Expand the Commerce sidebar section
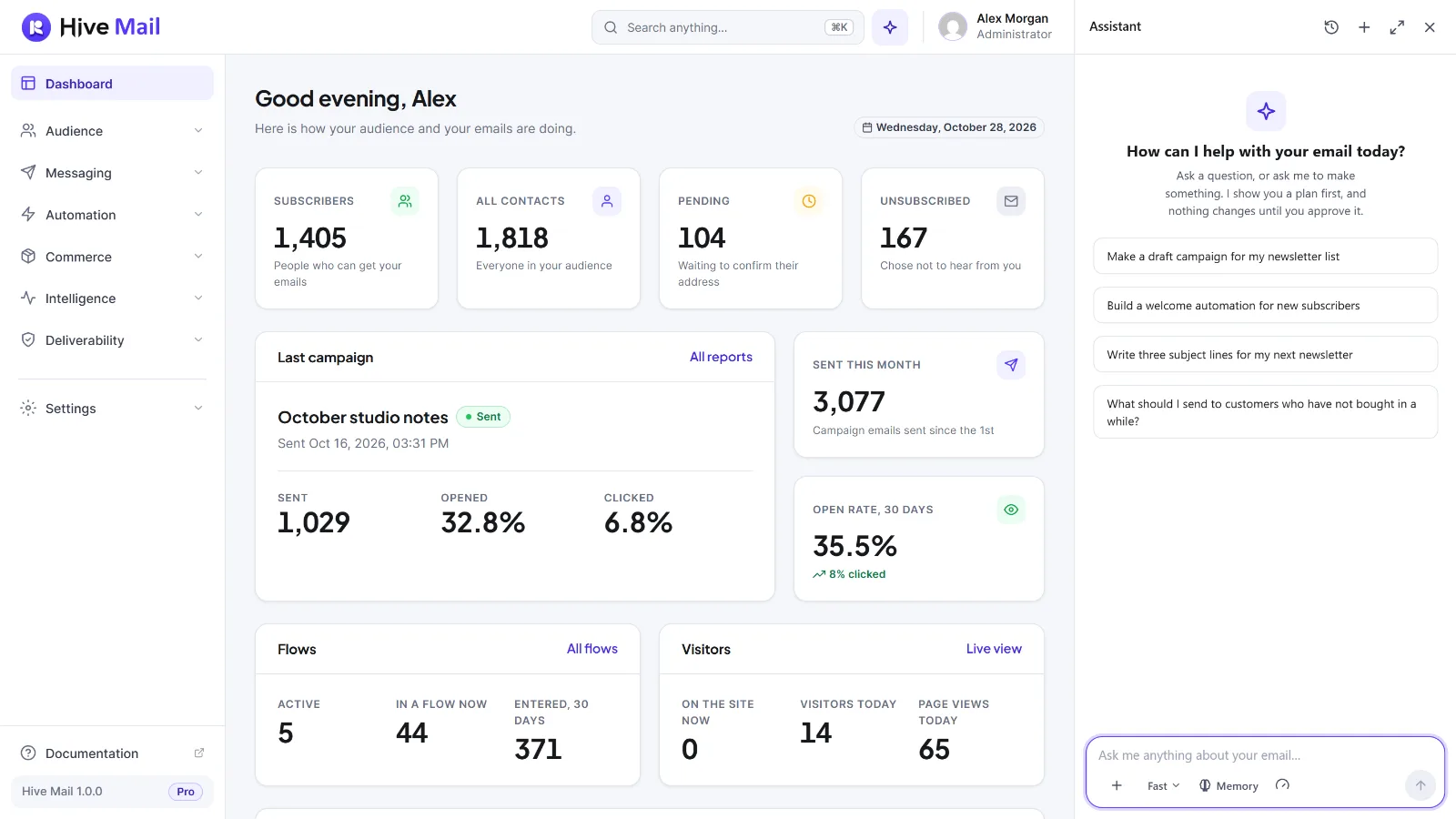The width and height of the screenshot is (1456, 819). coord(112,257)
